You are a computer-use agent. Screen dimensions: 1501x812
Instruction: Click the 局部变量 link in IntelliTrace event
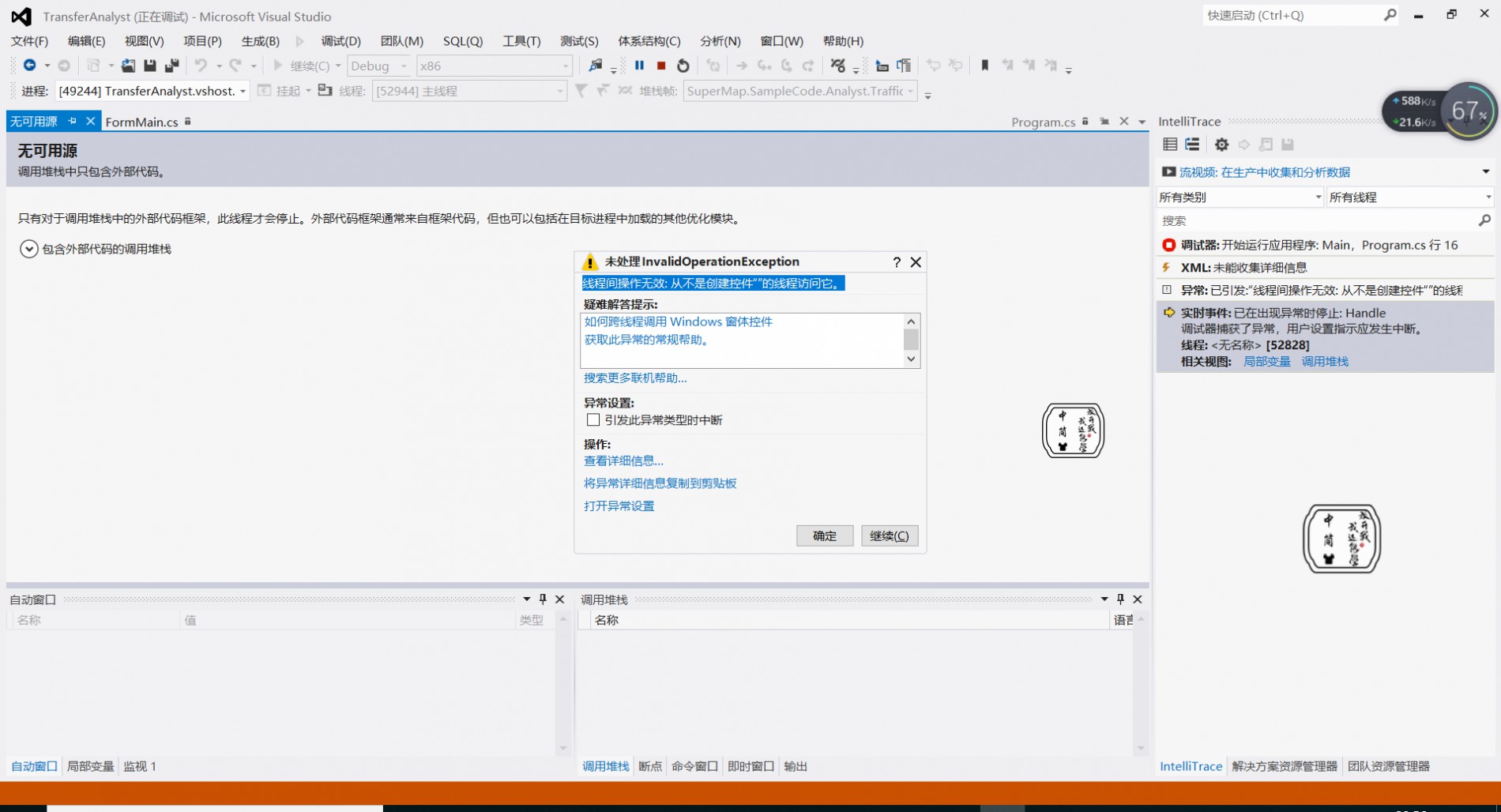pos(1267,361)
